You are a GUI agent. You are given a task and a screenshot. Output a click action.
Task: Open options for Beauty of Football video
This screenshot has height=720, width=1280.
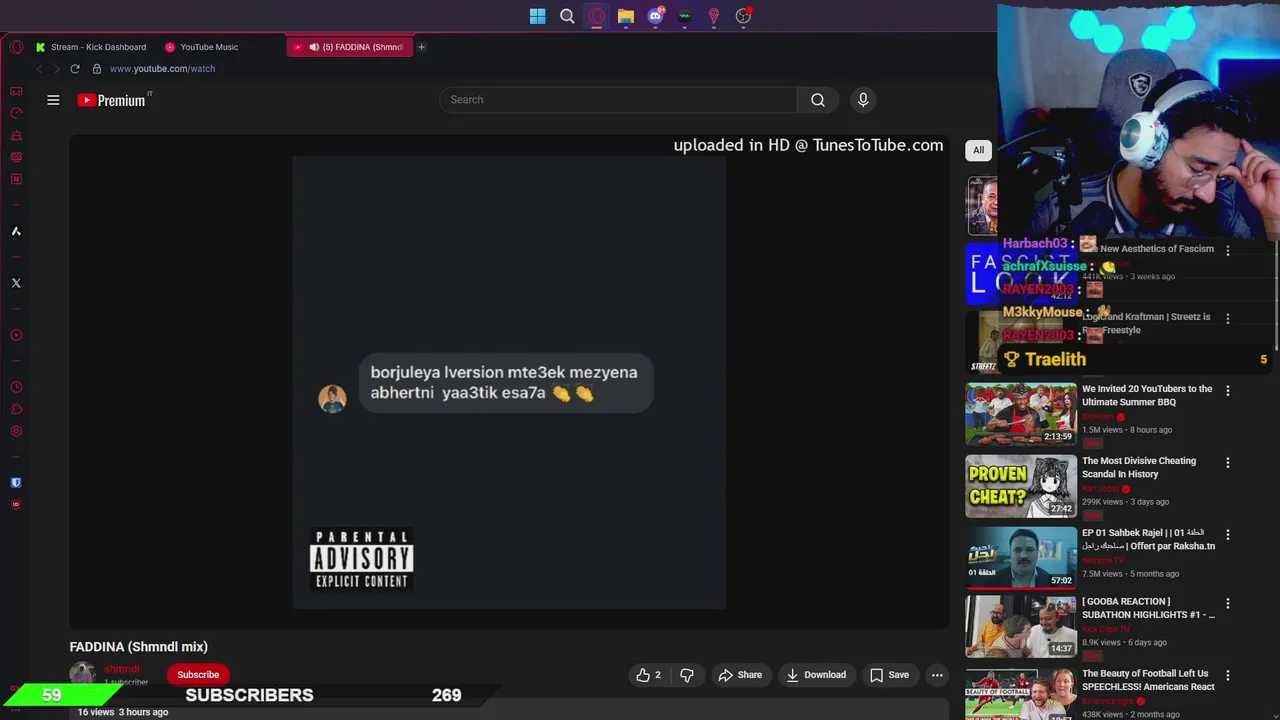[1228, 676]
